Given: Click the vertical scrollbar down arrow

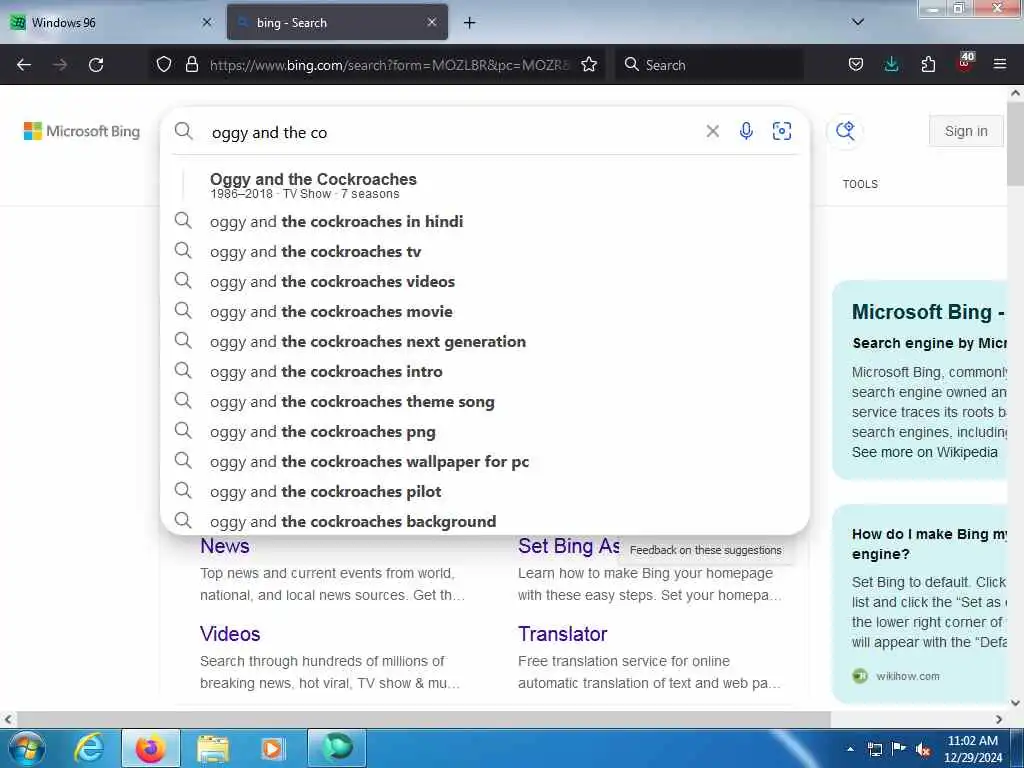Looking at the screenshot, I should pos(1015,703).
